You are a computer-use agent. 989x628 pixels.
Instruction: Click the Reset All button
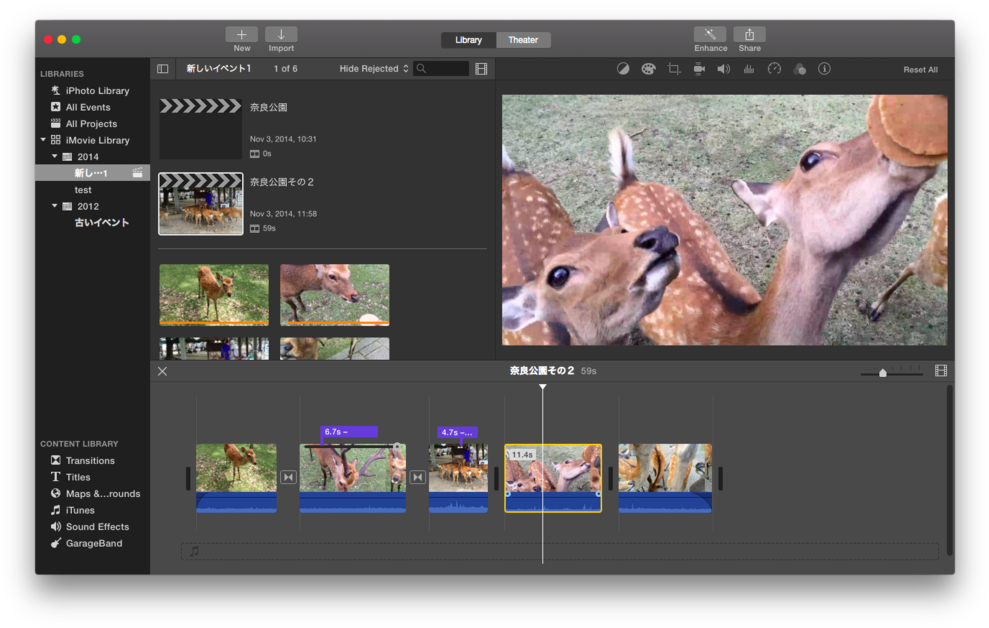919,69
